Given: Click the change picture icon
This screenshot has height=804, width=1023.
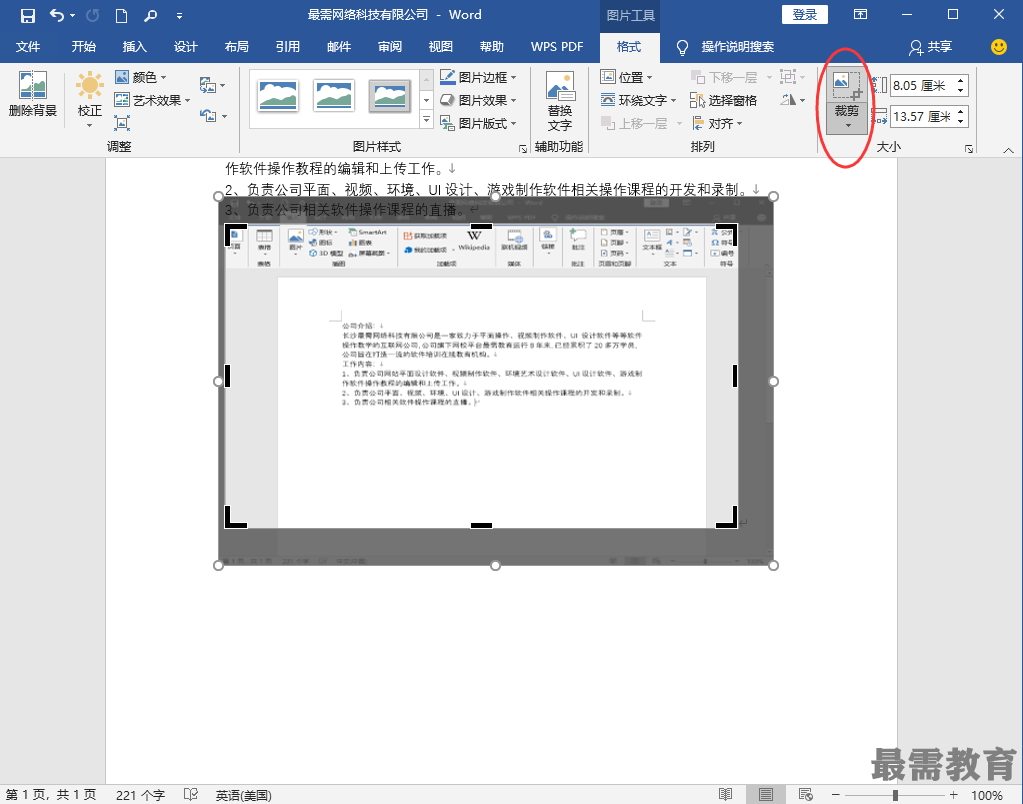Looking at the screenshot, I should [x=208, y=85].
